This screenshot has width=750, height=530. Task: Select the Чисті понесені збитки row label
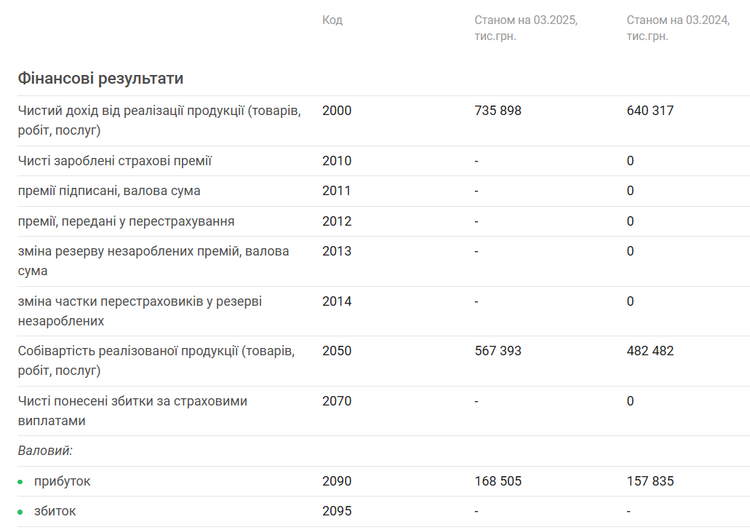point(132,410)
